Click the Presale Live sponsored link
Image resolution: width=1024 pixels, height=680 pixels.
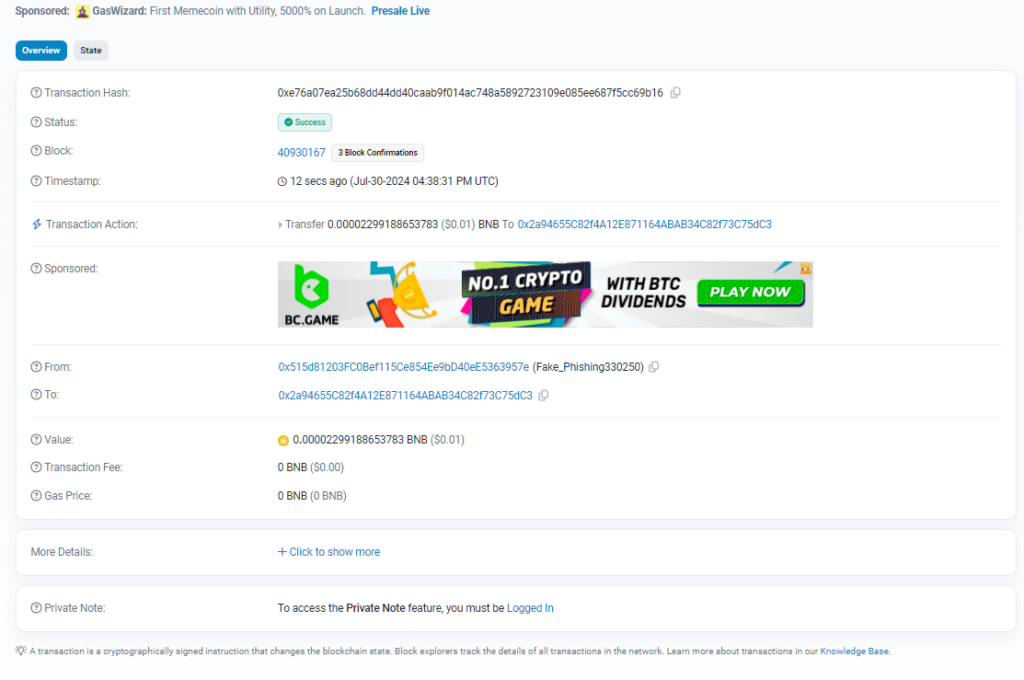[x=400, y=11]
